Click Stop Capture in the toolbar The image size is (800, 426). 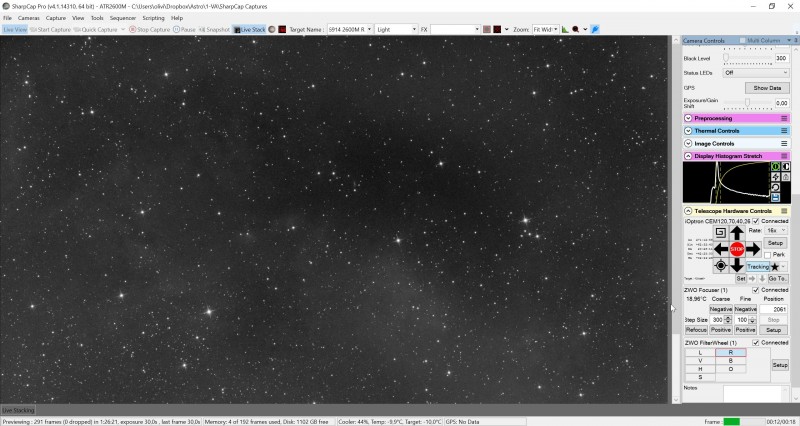pyautogui.click(x=149, y=30)
